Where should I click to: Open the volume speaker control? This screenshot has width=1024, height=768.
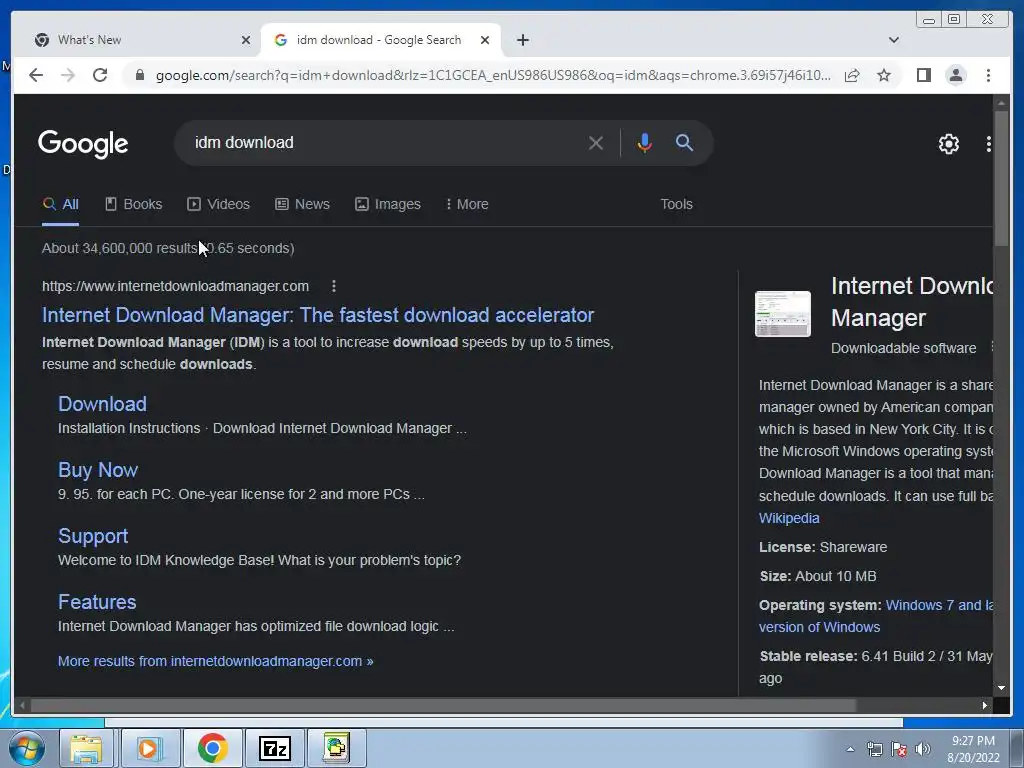click(x=923, y=749)
